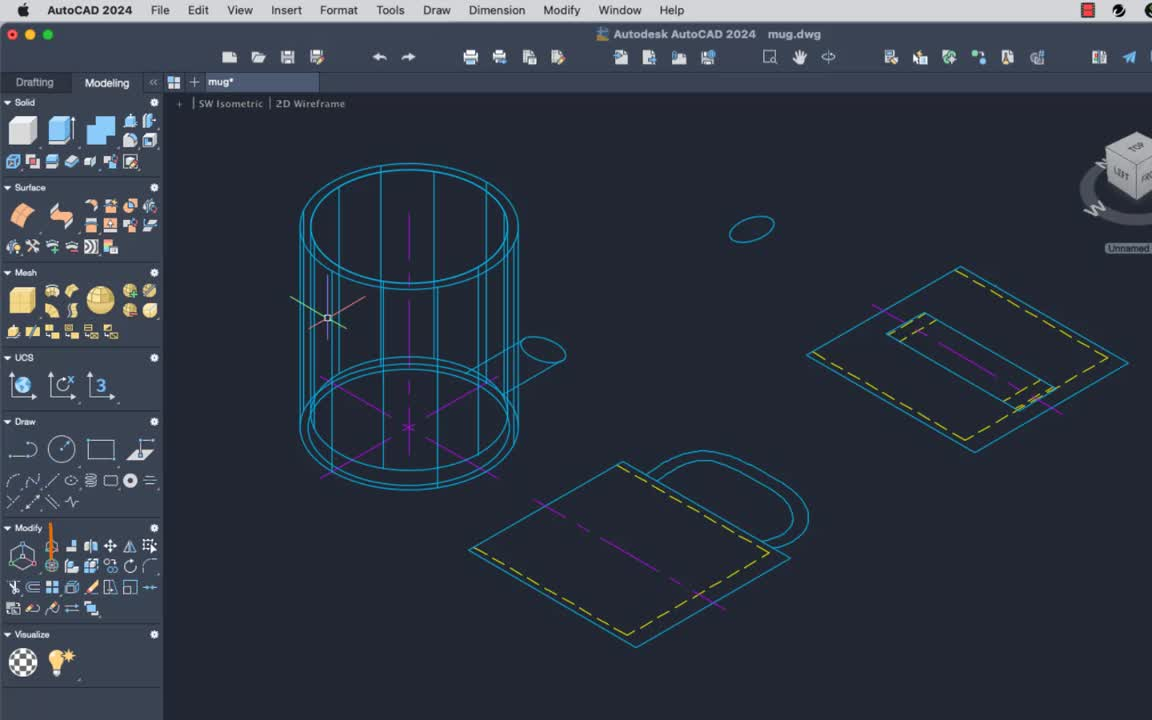Screen dimensions: 1152x720
Task: Open Modify panel gear settings
Action: click(x=154, y=528)
